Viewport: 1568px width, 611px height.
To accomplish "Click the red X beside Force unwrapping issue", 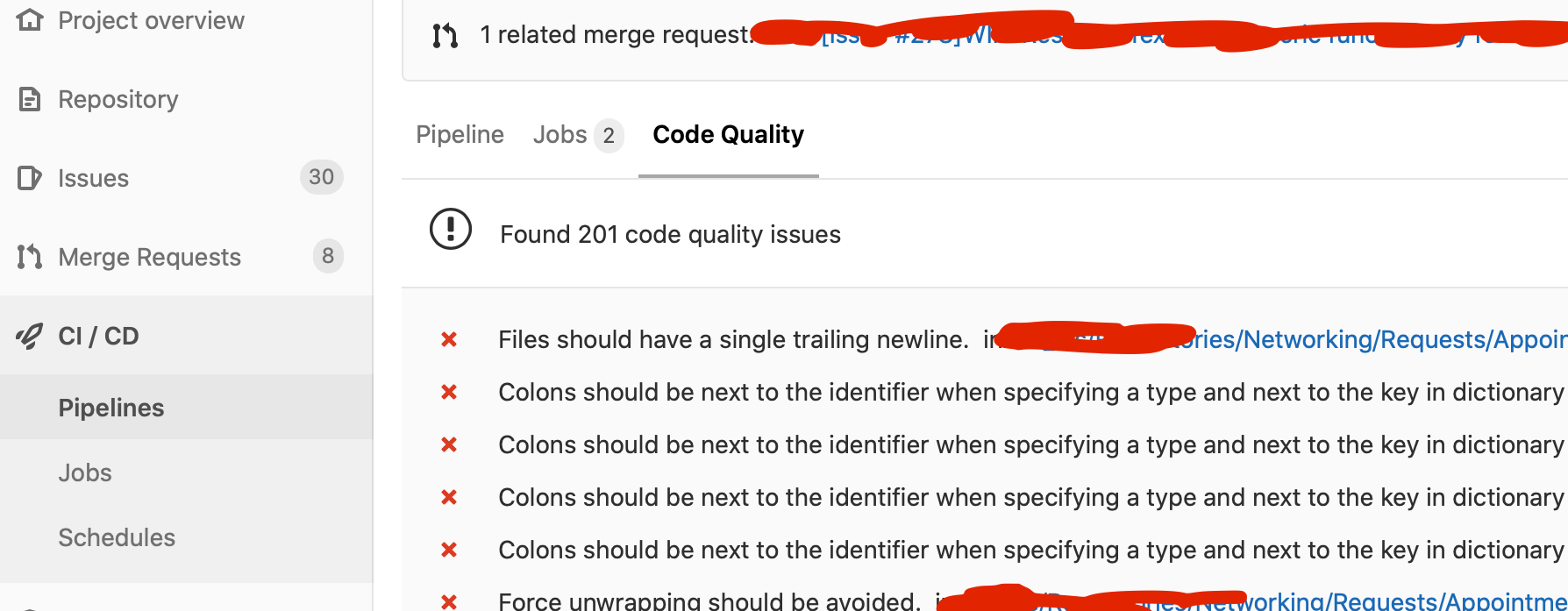I will coord(449,601).
